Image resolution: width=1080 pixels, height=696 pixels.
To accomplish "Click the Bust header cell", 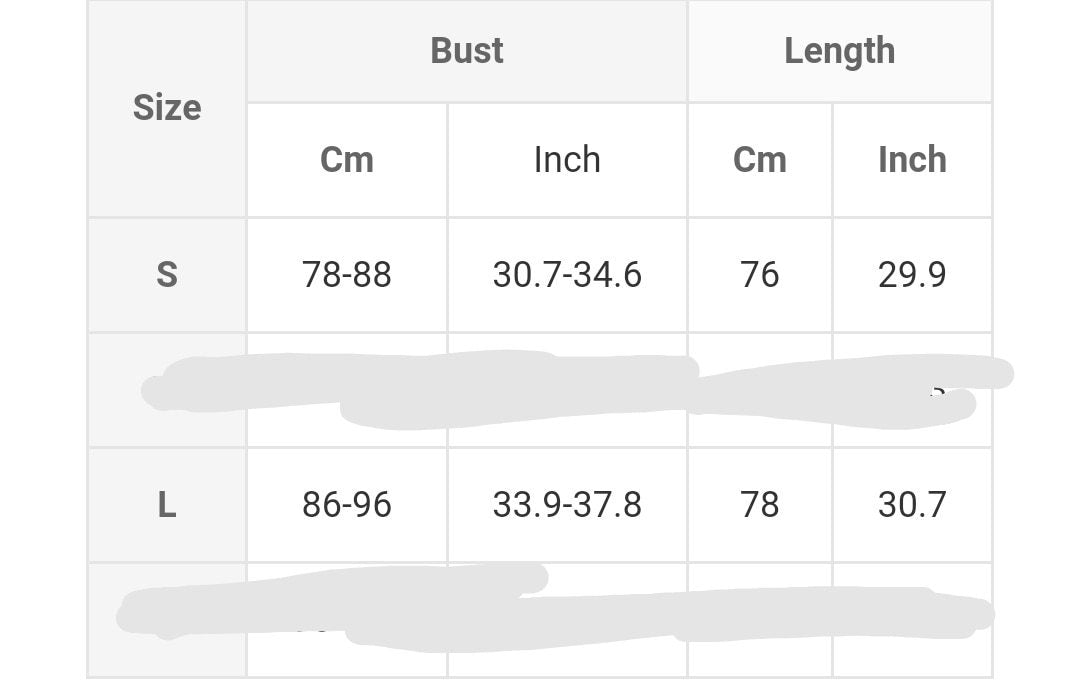I will click(x=466, y=51).
